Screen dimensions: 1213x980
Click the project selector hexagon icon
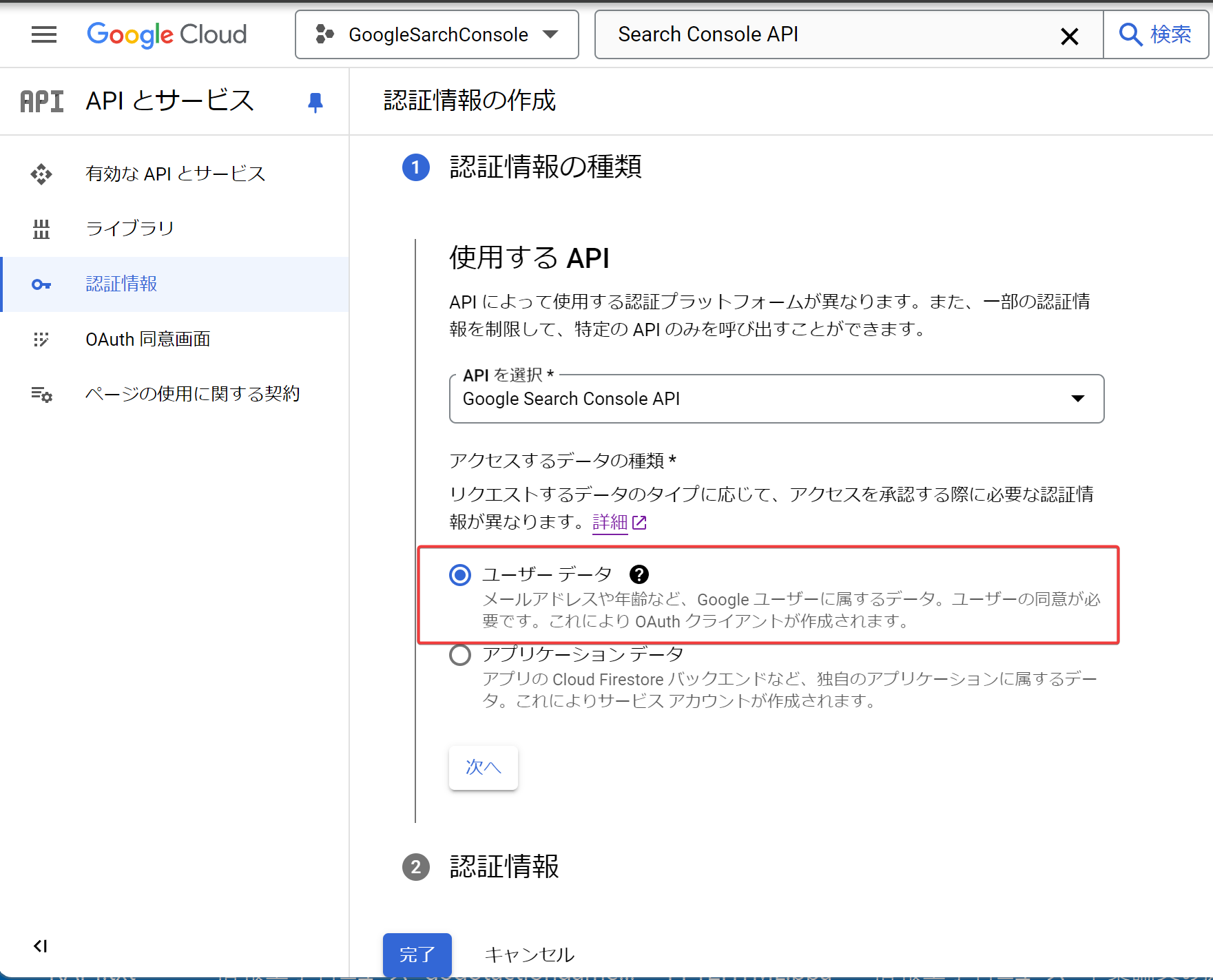pyautogui.click(x=324, y=34)
